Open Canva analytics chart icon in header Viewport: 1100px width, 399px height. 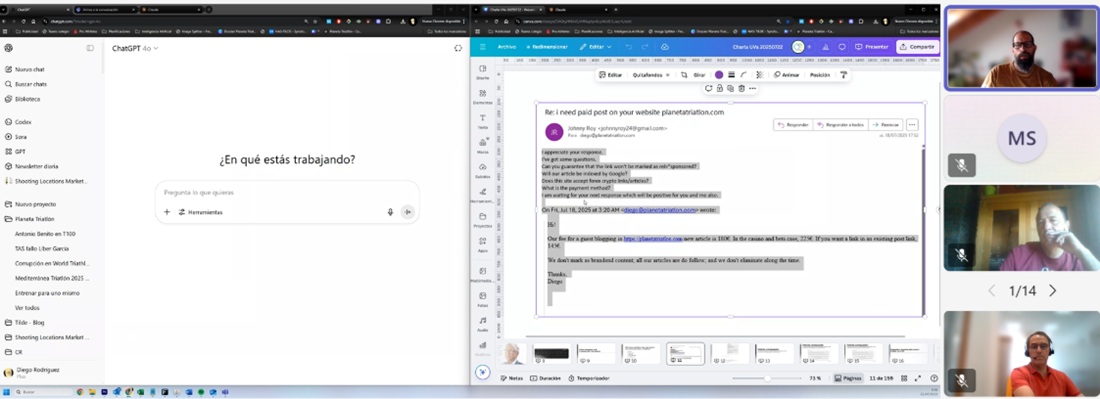point(825,47)
